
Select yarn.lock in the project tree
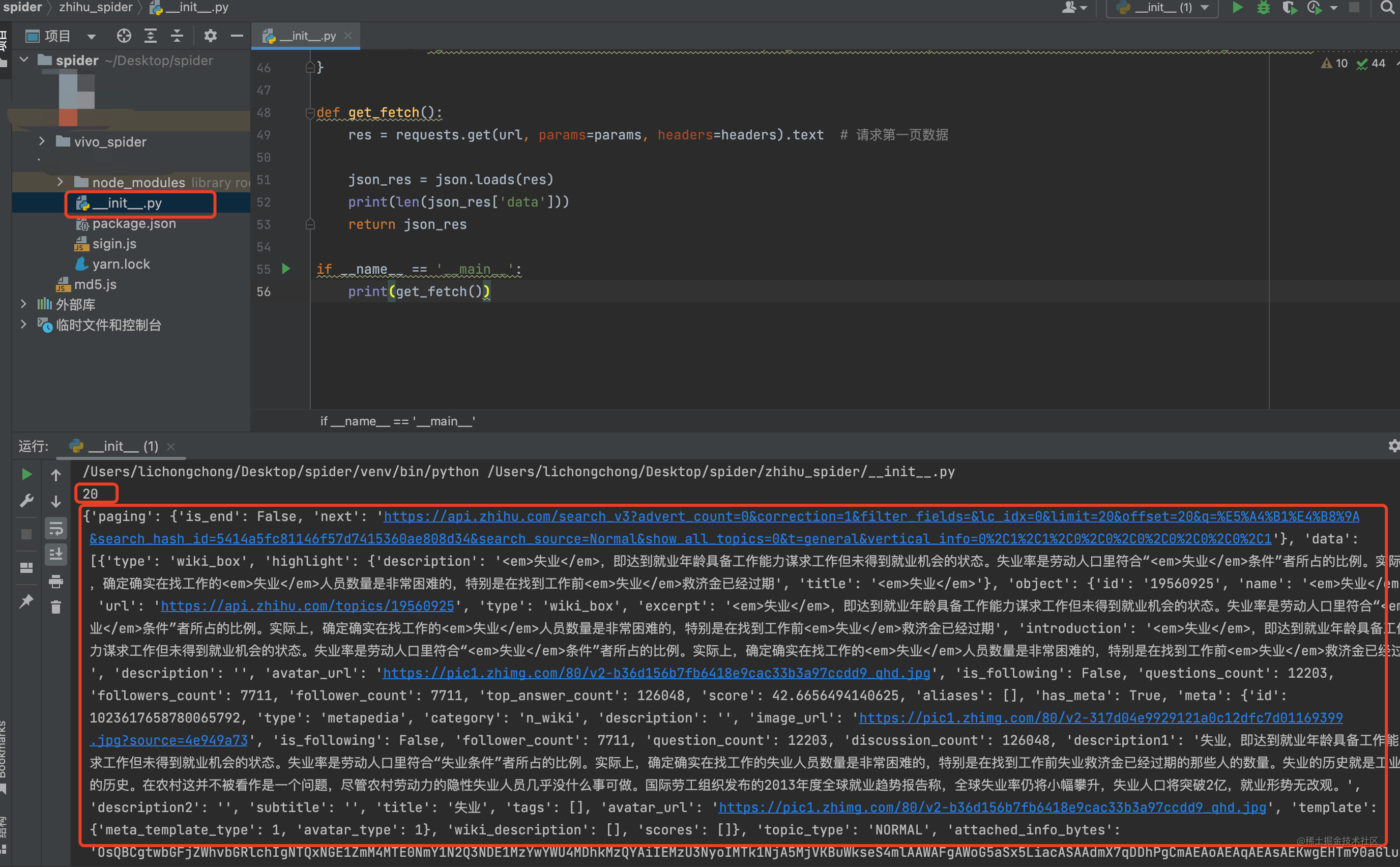click(121, 264)
